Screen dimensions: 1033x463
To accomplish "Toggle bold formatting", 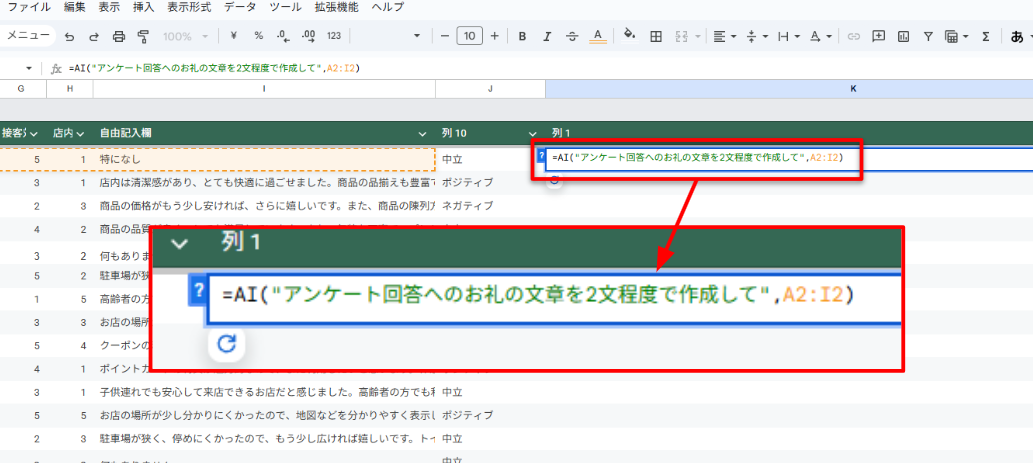I will pyautogui.click(x=522, y=36).
